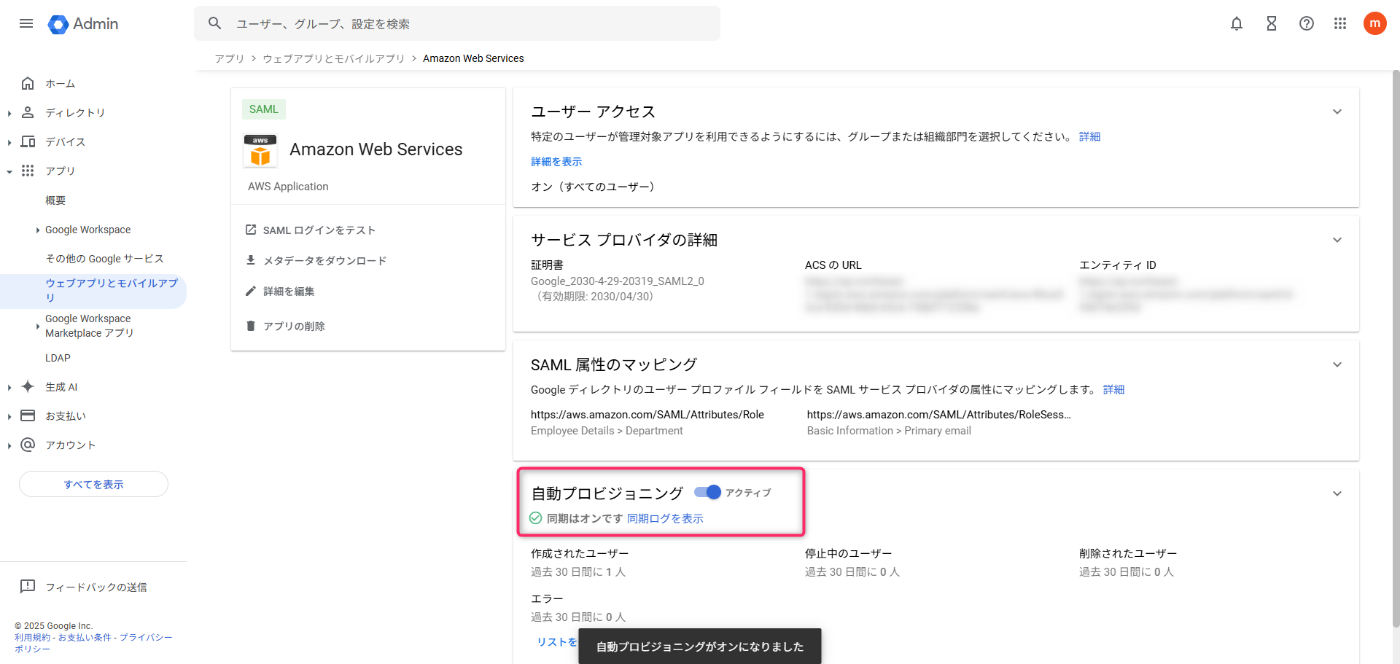1400x664 pixels.
Task: Expand Google Workspace sub-tree arrow
Action: point(38,230)
